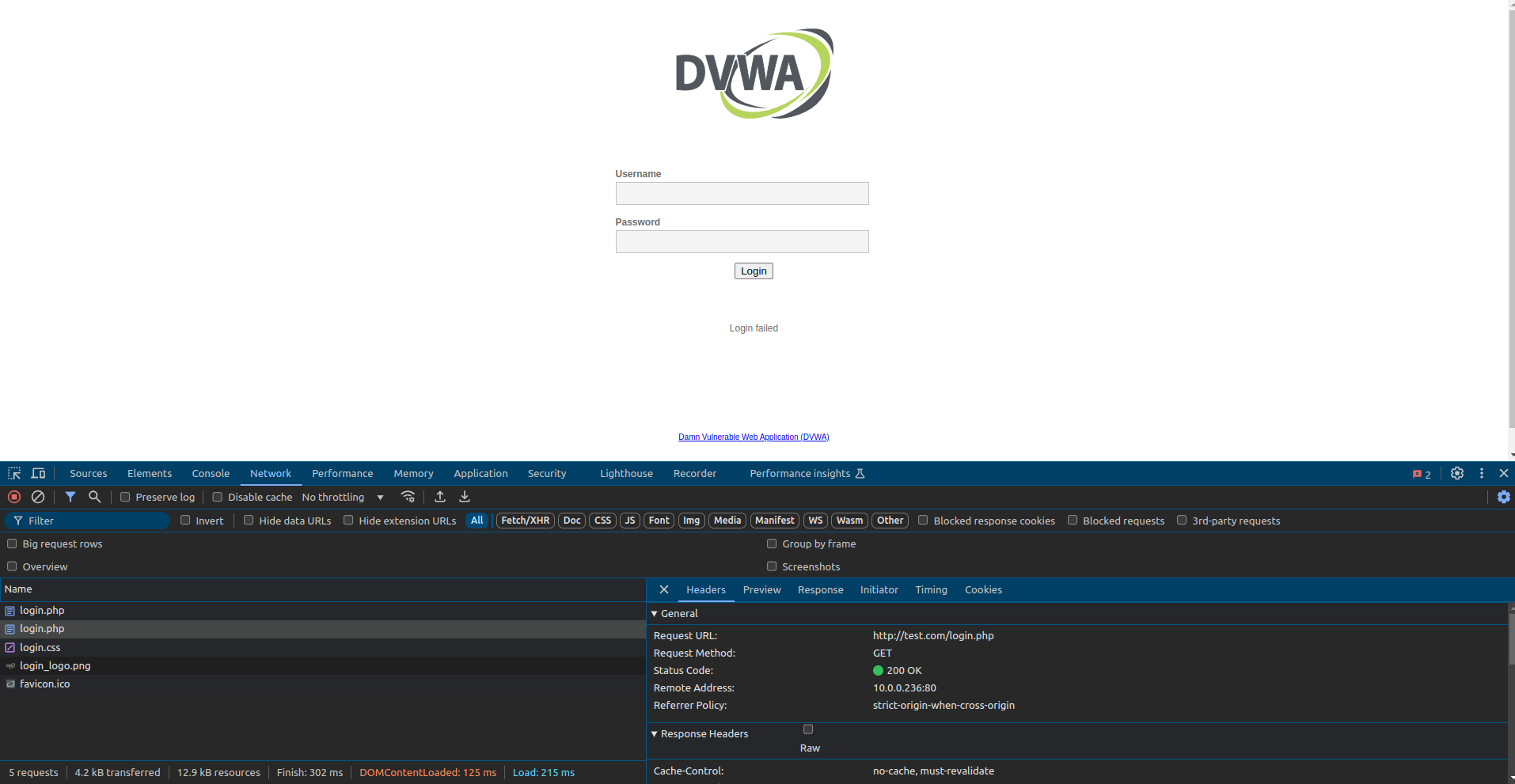Close the DevTools panel

coord(1504,473)
